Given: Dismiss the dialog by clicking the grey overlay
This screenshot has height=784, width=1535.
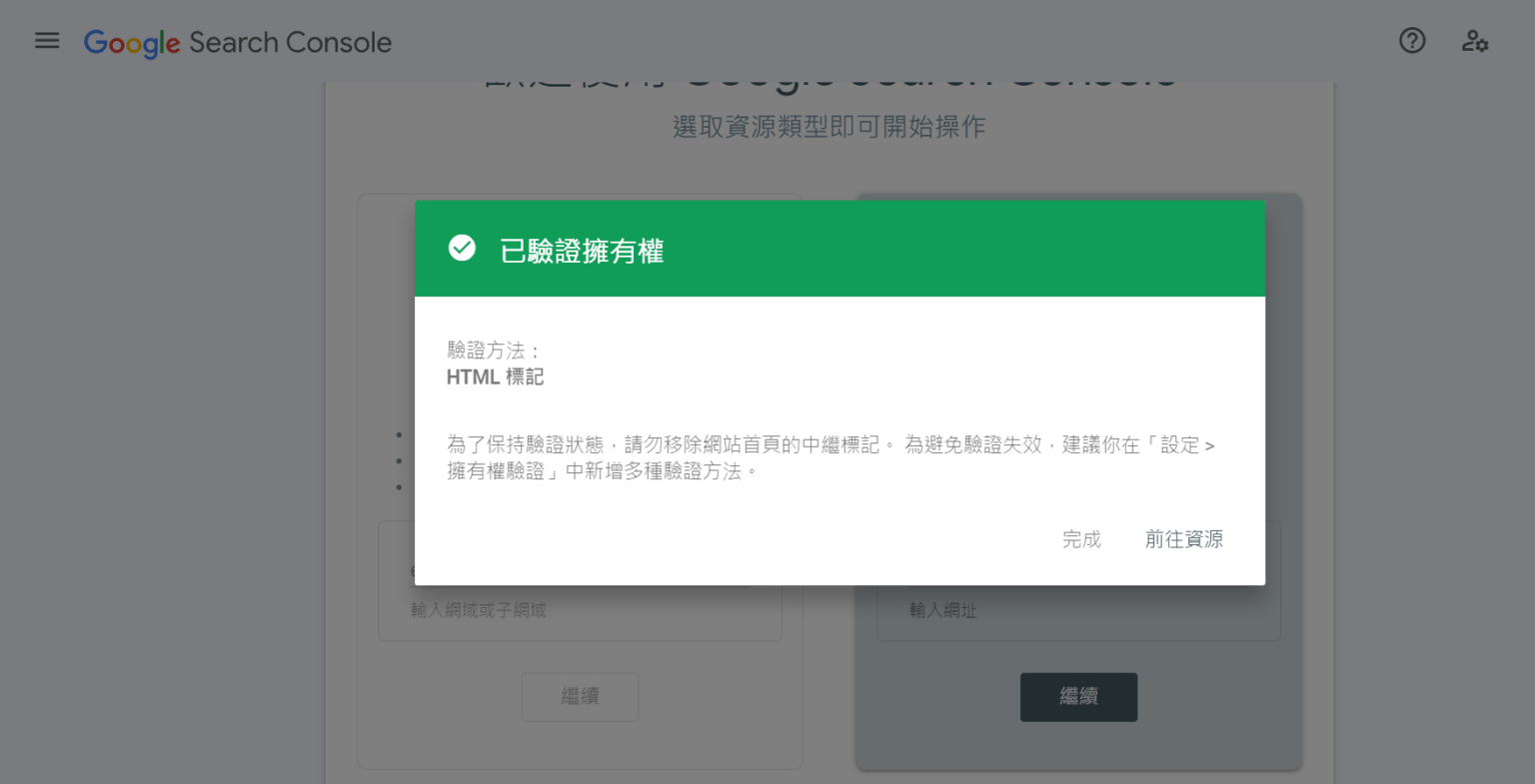Looking at the screenshot, I should pos(160,399).
